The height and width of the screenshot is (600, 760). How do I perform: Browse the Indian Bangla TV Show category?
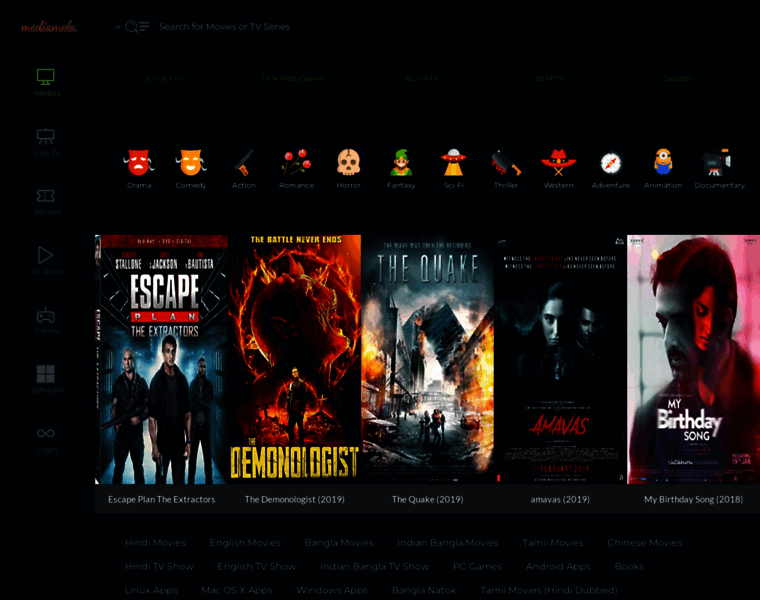click(375, 567)
